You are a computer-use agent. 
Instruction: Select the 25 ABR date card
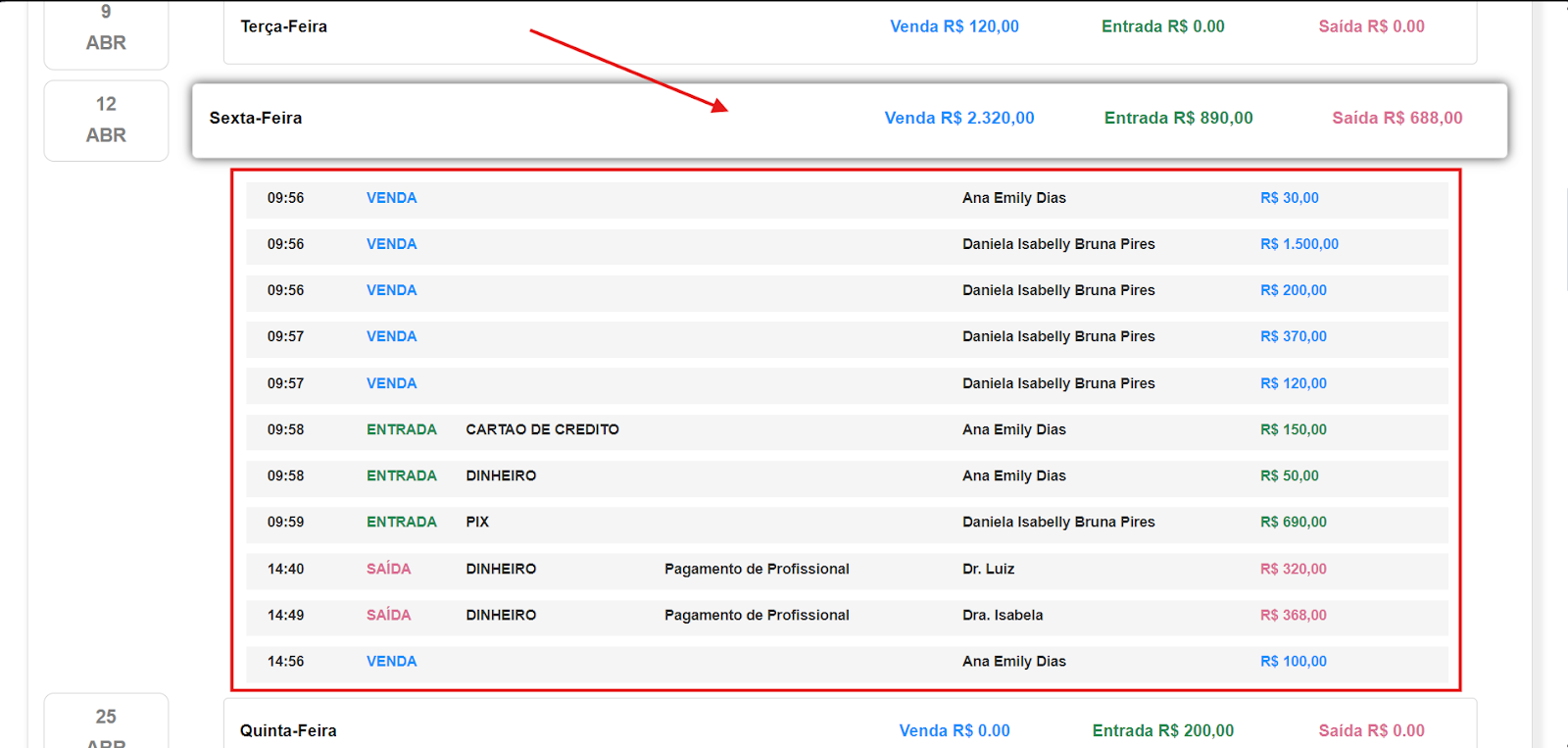tap(106, 722)
